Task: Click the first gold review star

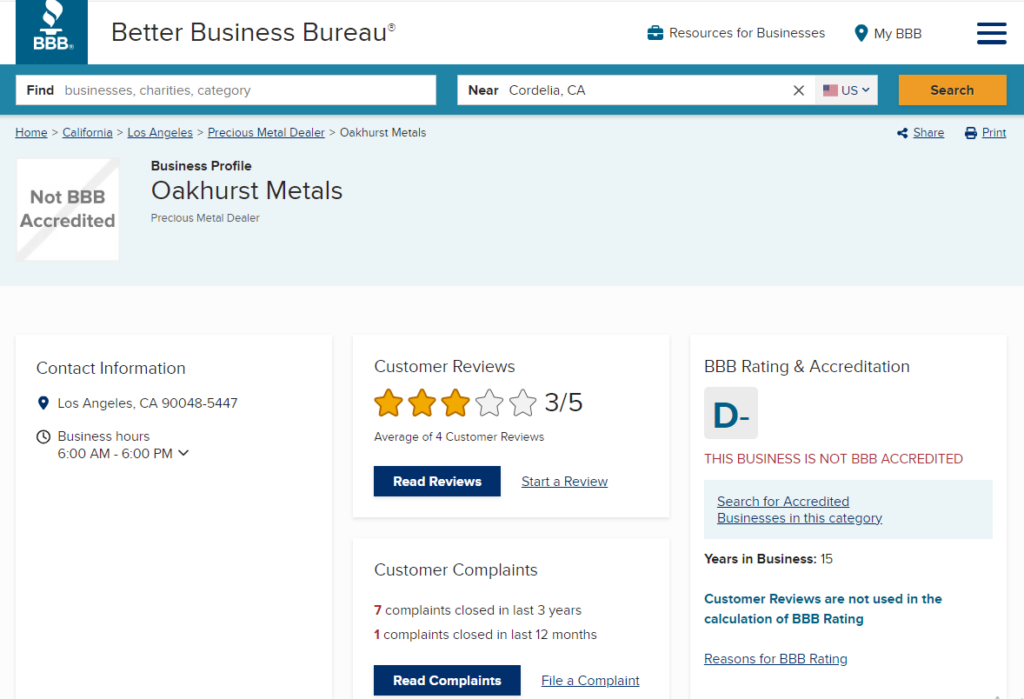Action: click(389, 403)
